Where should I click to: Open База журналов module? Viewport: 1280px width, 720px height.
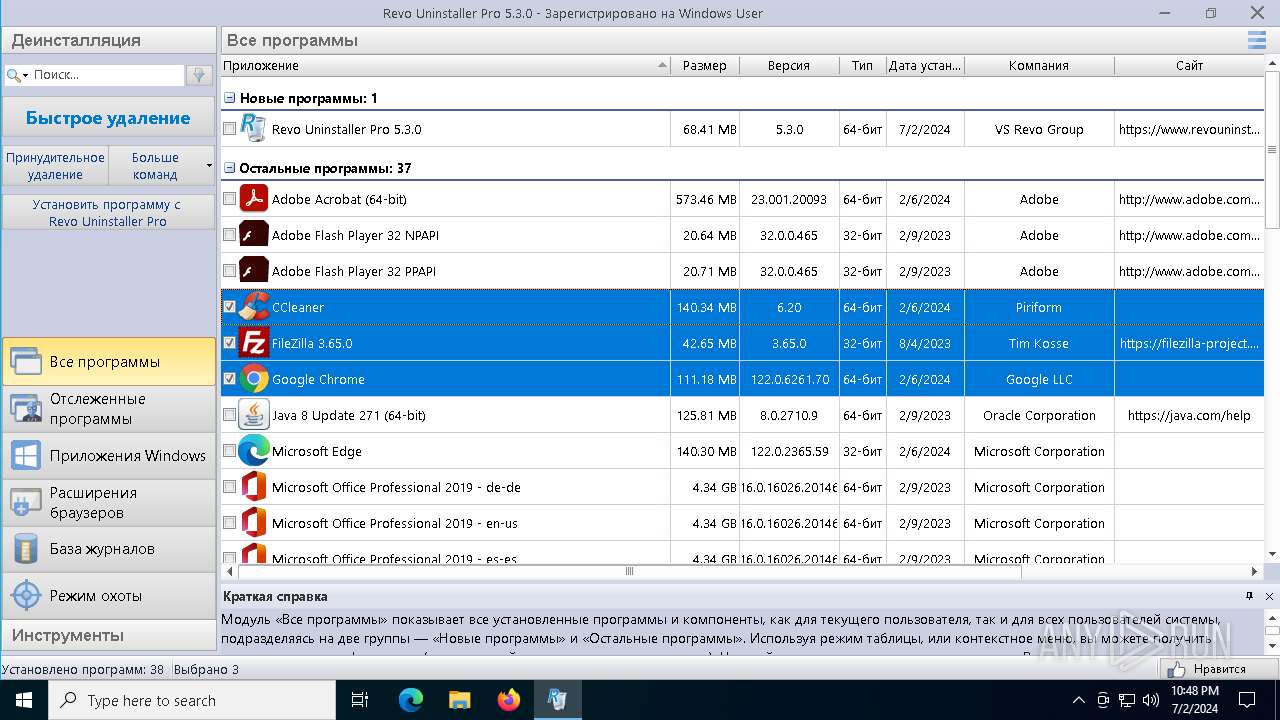pos(108,549)
